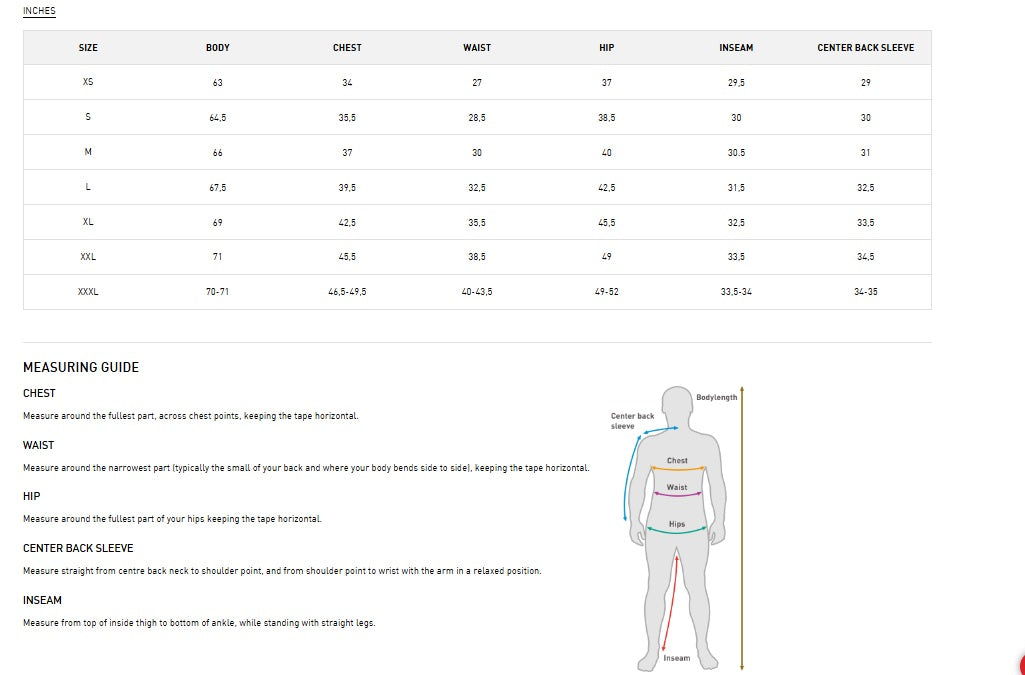Image resolution: width=1025 pixels, height=675 pixels.
Task: Select the XXXL size row label
Action: click(x=88, y=292)
